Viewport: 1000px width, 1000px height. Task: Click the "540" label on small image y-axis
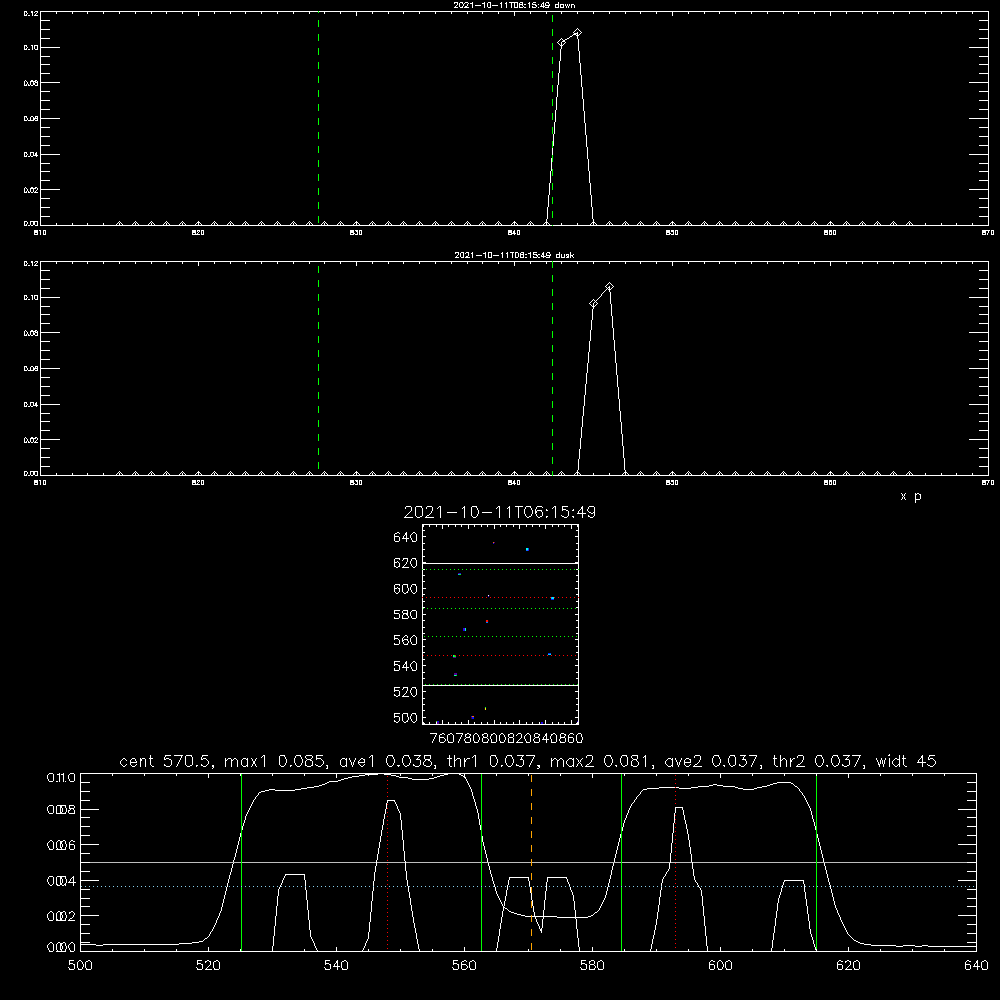pos(406,666)
